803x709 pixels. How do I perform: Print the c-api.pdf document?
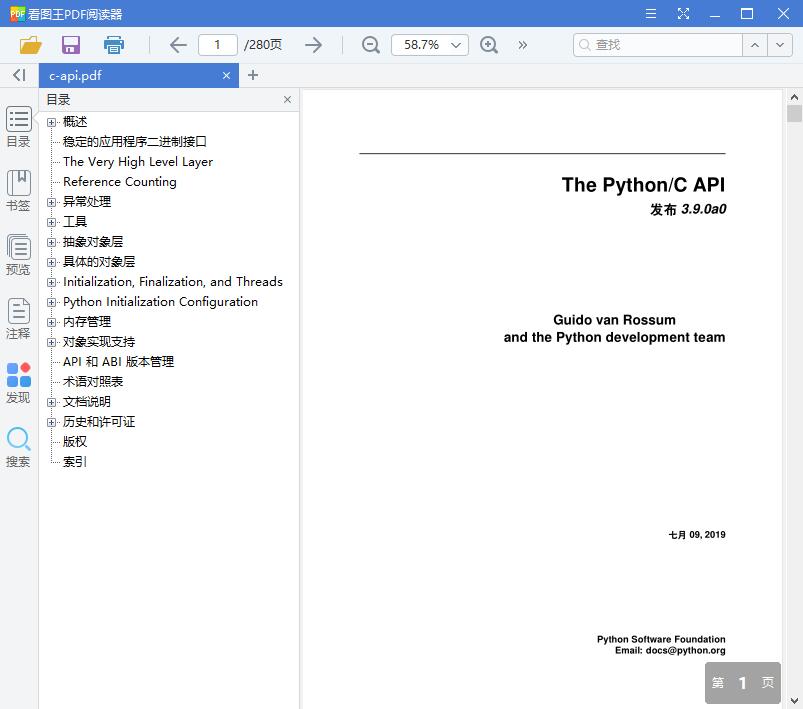coord(113,45)
